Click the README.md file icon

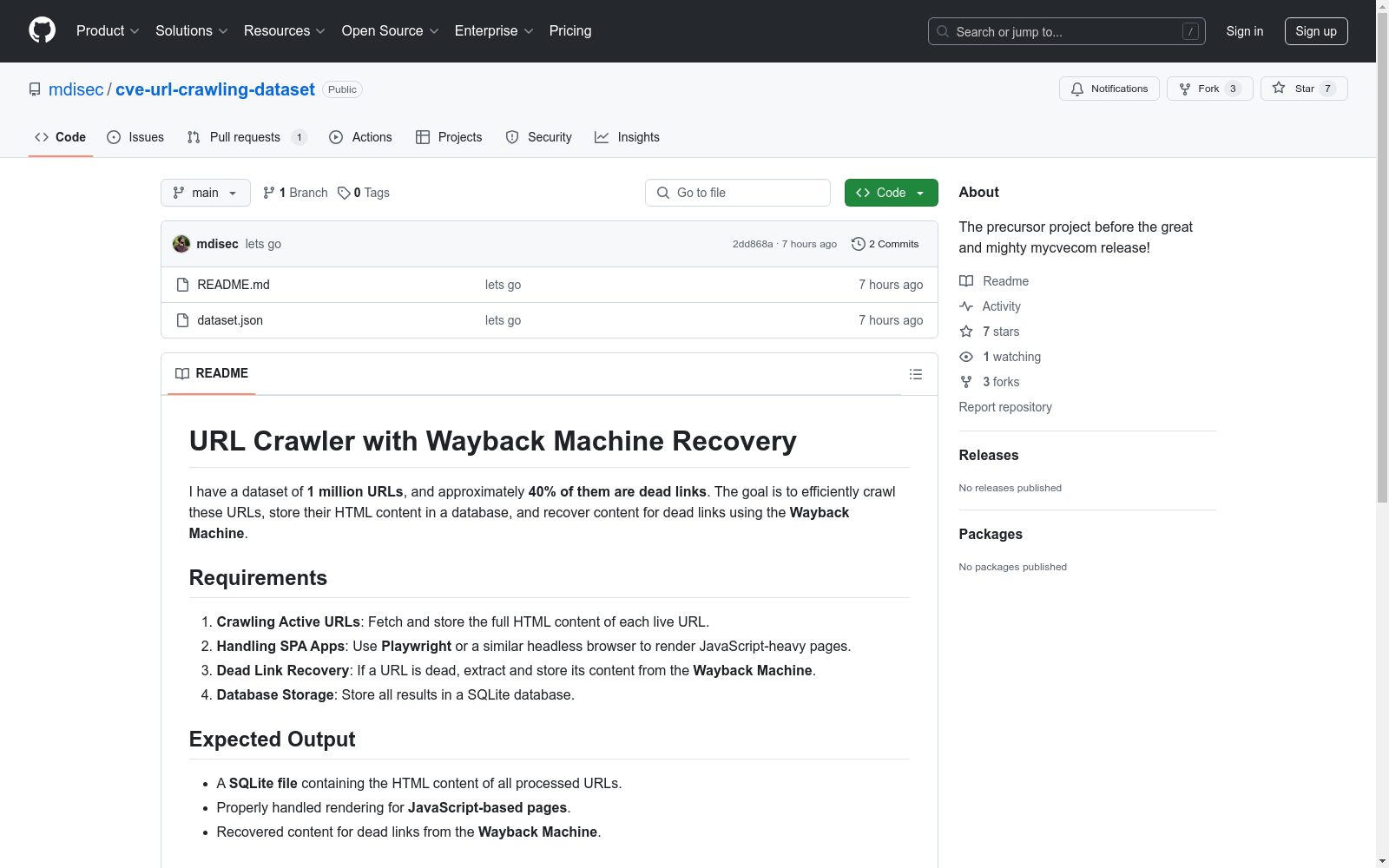182,285
